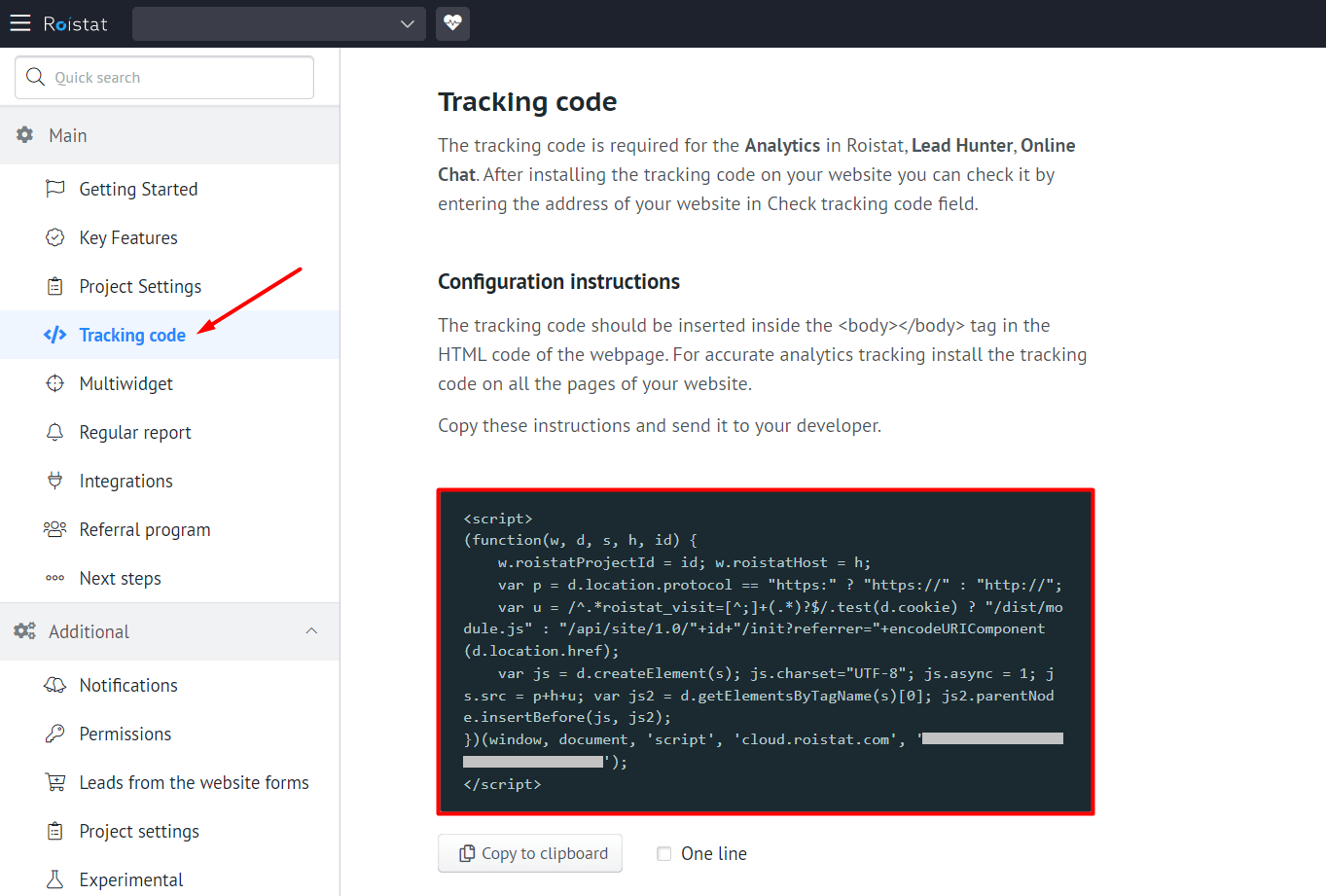
Task: Click the Copy to clipboard button
Action: [x=530, y=853]
